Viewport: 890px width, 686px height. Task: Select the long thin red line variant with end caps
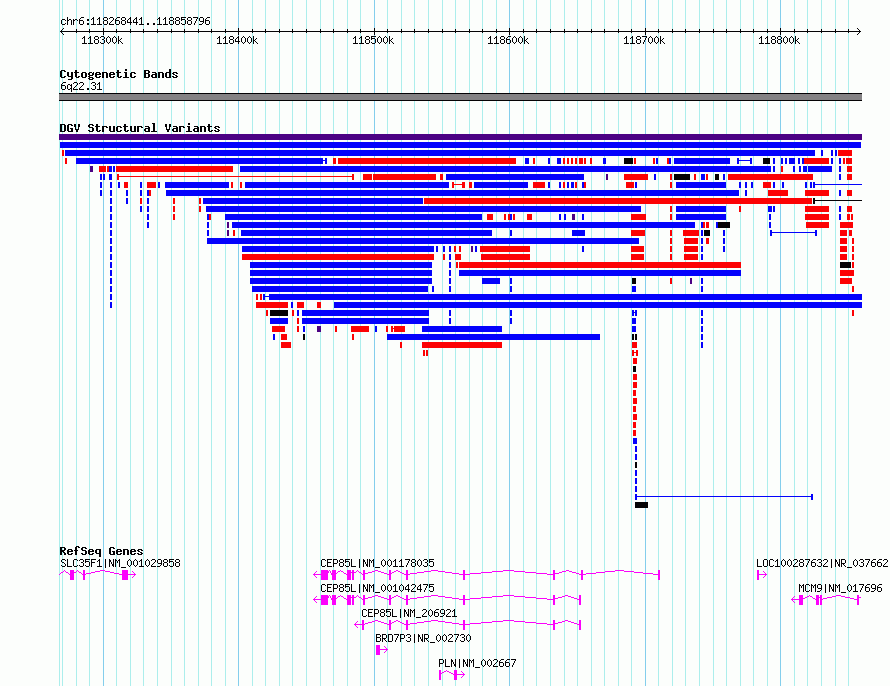click(x=236, y=177)
